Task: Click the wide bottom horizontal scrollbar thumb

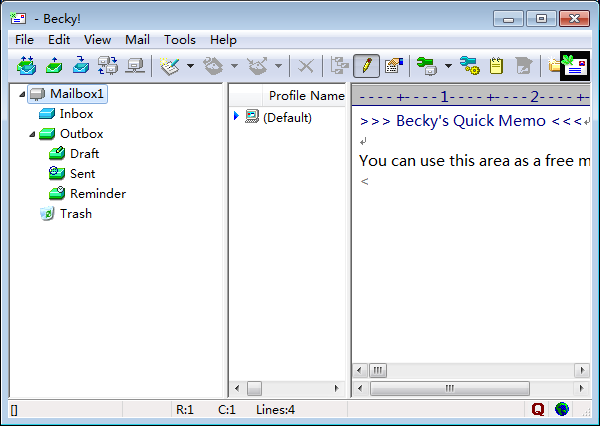Action: tap(450, 388)
